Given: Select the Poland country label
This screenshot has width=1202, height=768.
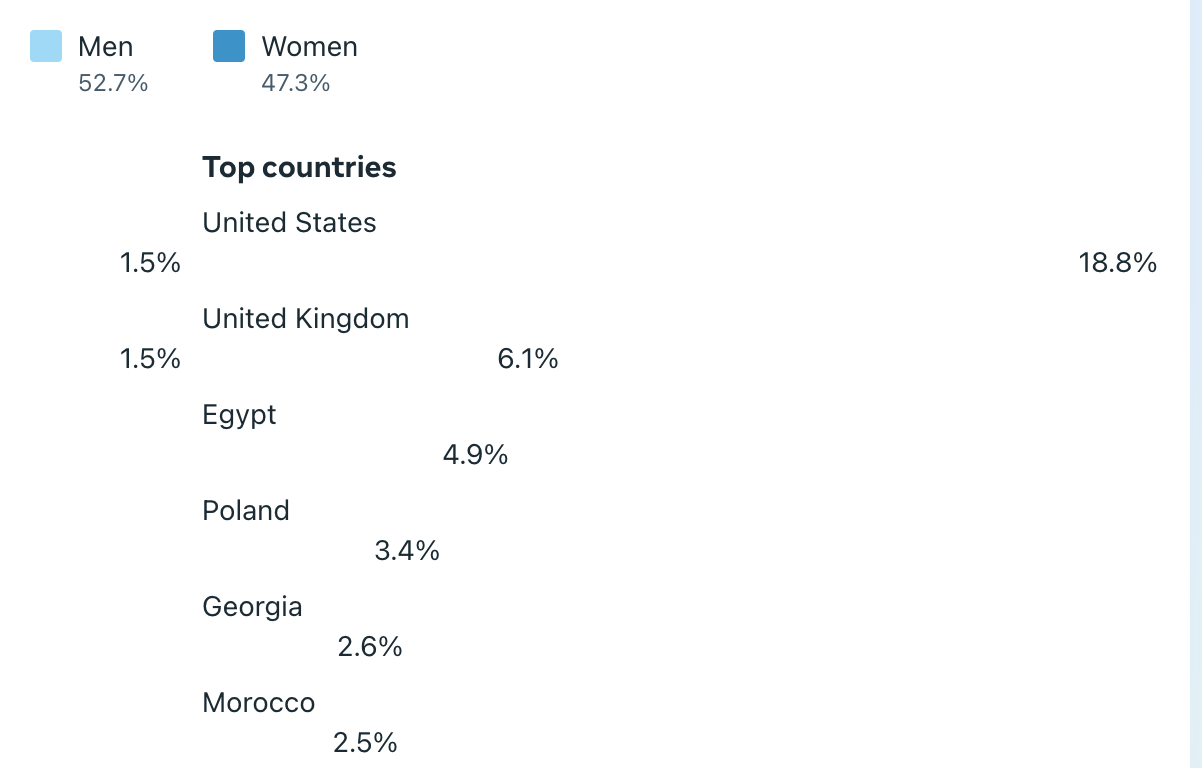Looking at the screenshot, I should [246, 511].
